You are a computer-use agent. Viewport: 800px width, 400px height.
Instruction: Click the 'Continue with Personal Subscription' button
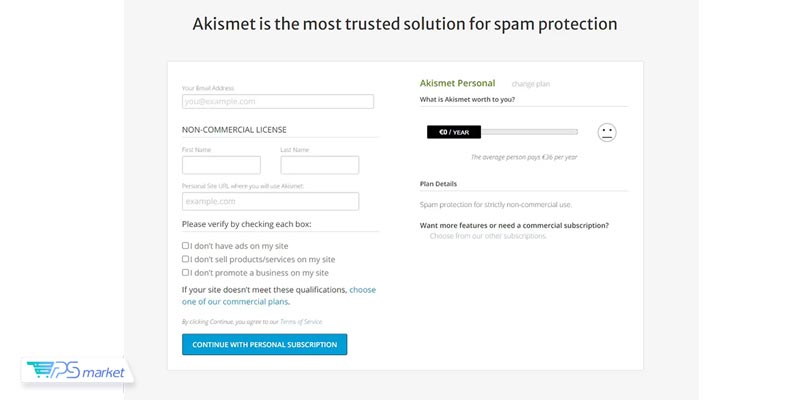[264, 344]
